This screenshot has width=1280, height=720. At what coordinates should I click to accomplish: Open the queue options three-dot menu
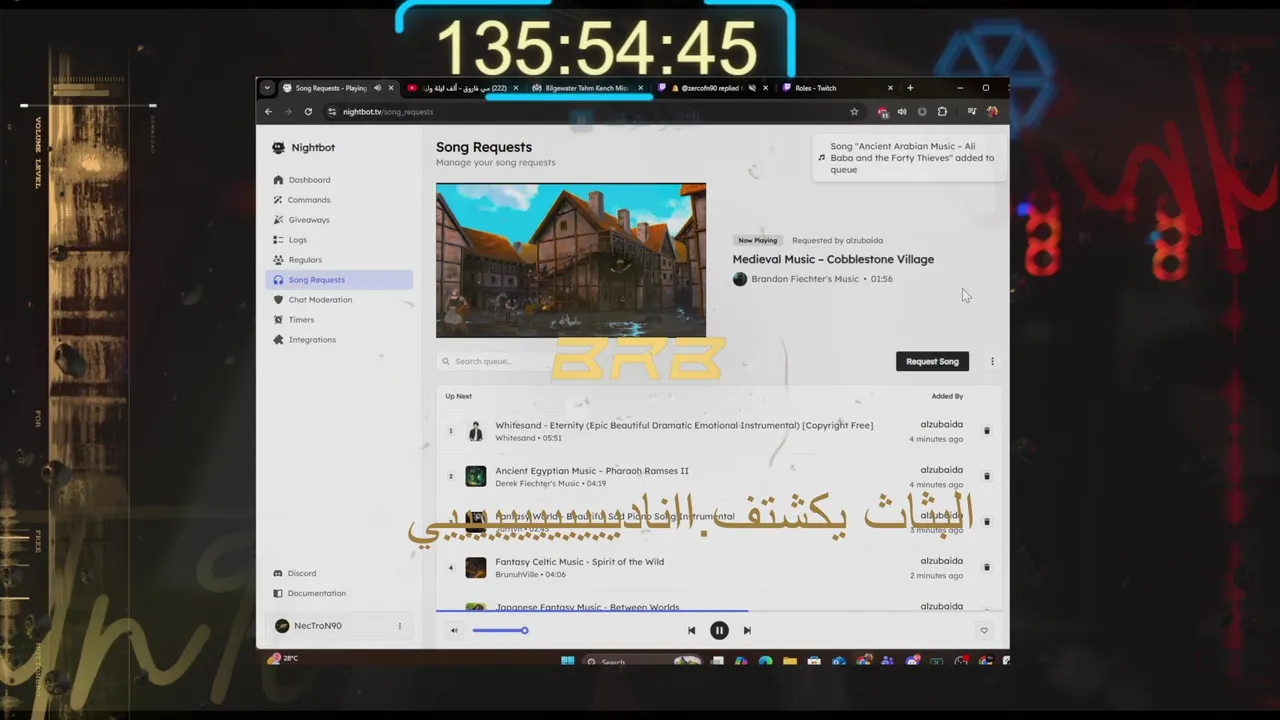(992, 362)
